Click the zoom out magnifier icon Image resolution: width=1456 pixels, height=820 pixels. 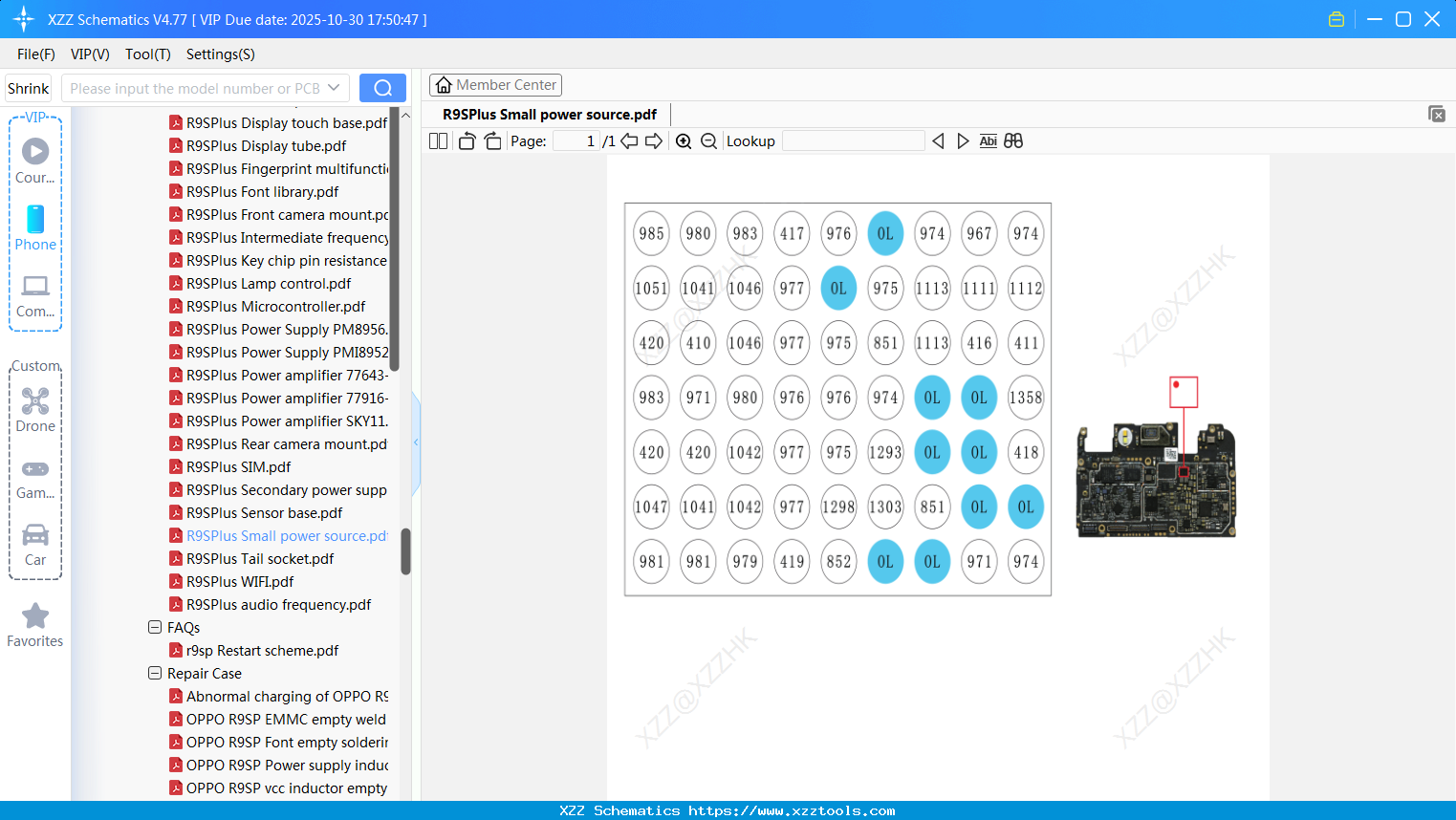tap(708, 141)
